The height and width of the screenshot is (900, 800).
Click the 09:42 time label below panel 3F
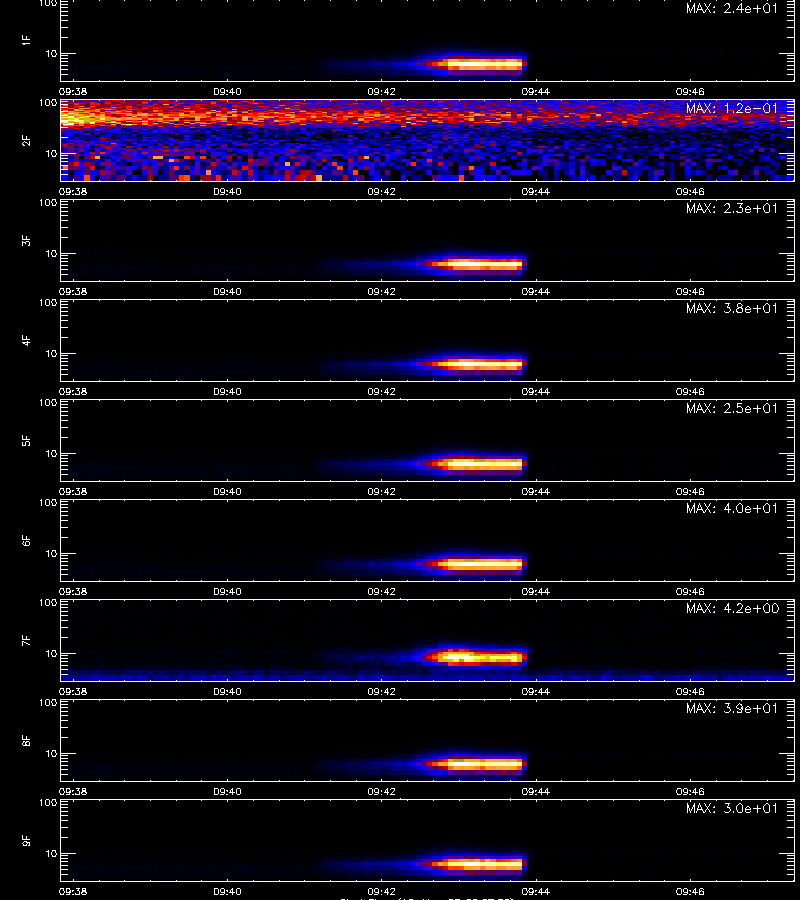[382, 292]
